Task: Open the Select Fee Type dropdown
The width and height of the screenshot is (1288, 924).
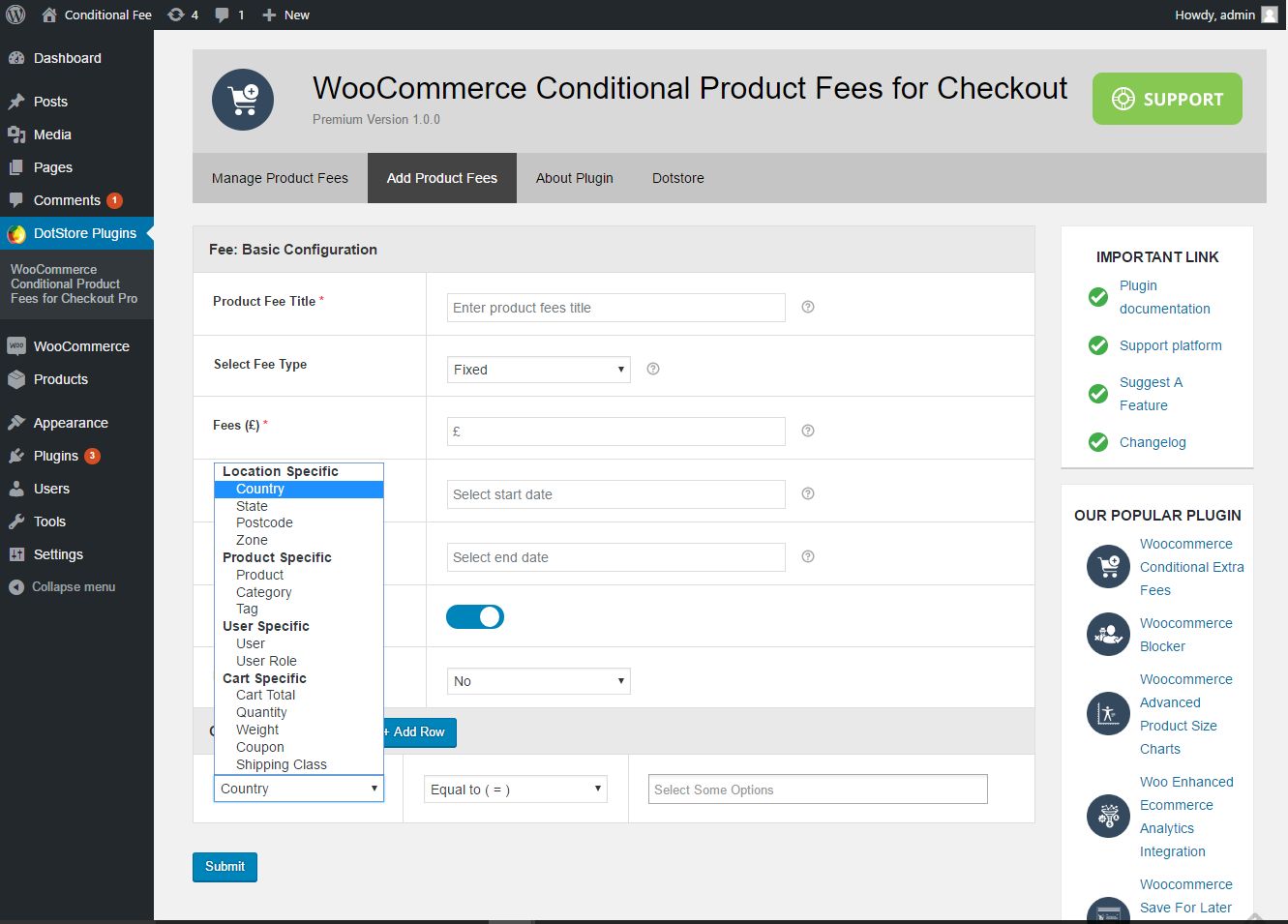Action: click(539, 370)
